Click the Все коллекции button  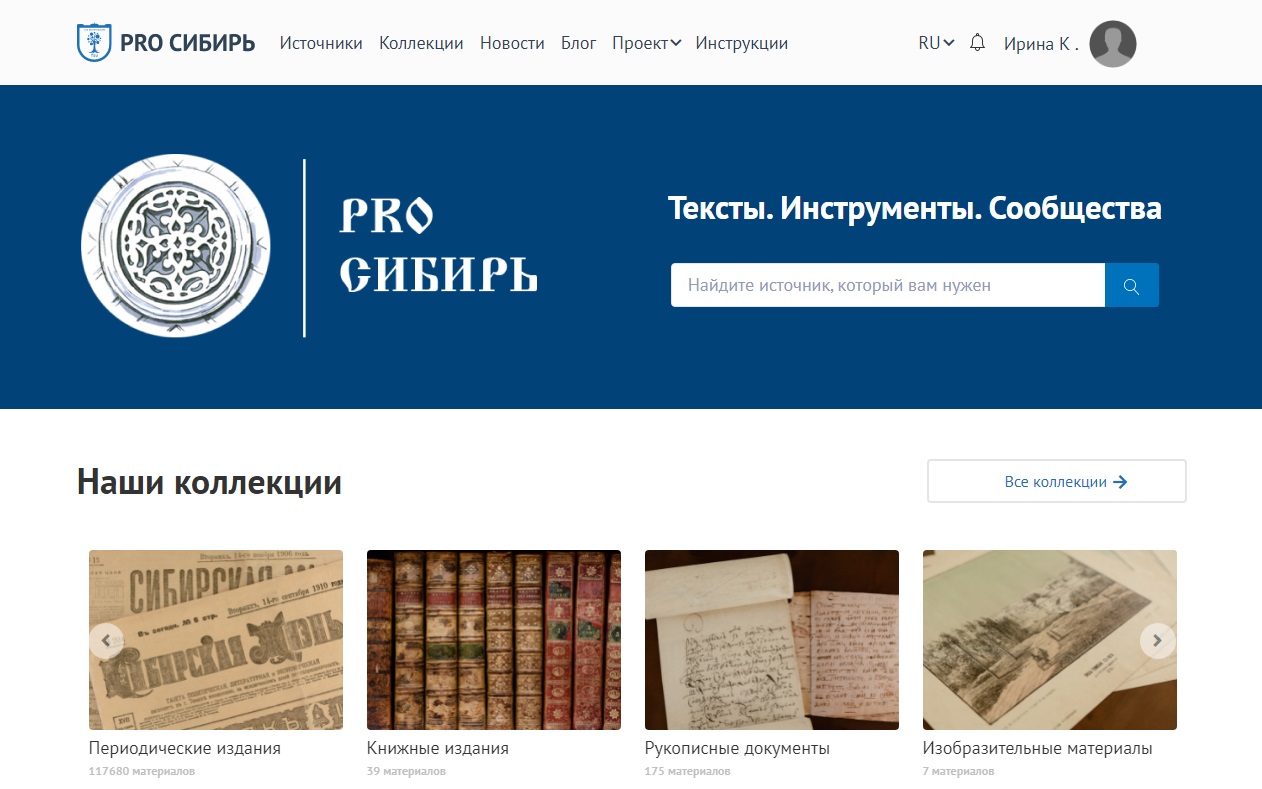pos(1057,481)
